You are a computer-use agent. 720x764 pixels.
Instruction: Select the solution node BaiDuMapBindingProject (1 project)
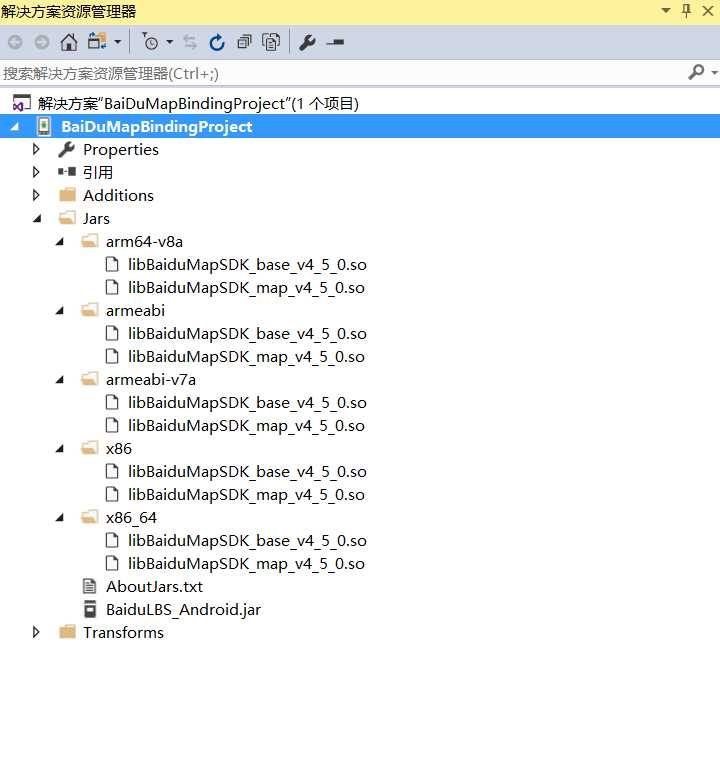[198, 103]
